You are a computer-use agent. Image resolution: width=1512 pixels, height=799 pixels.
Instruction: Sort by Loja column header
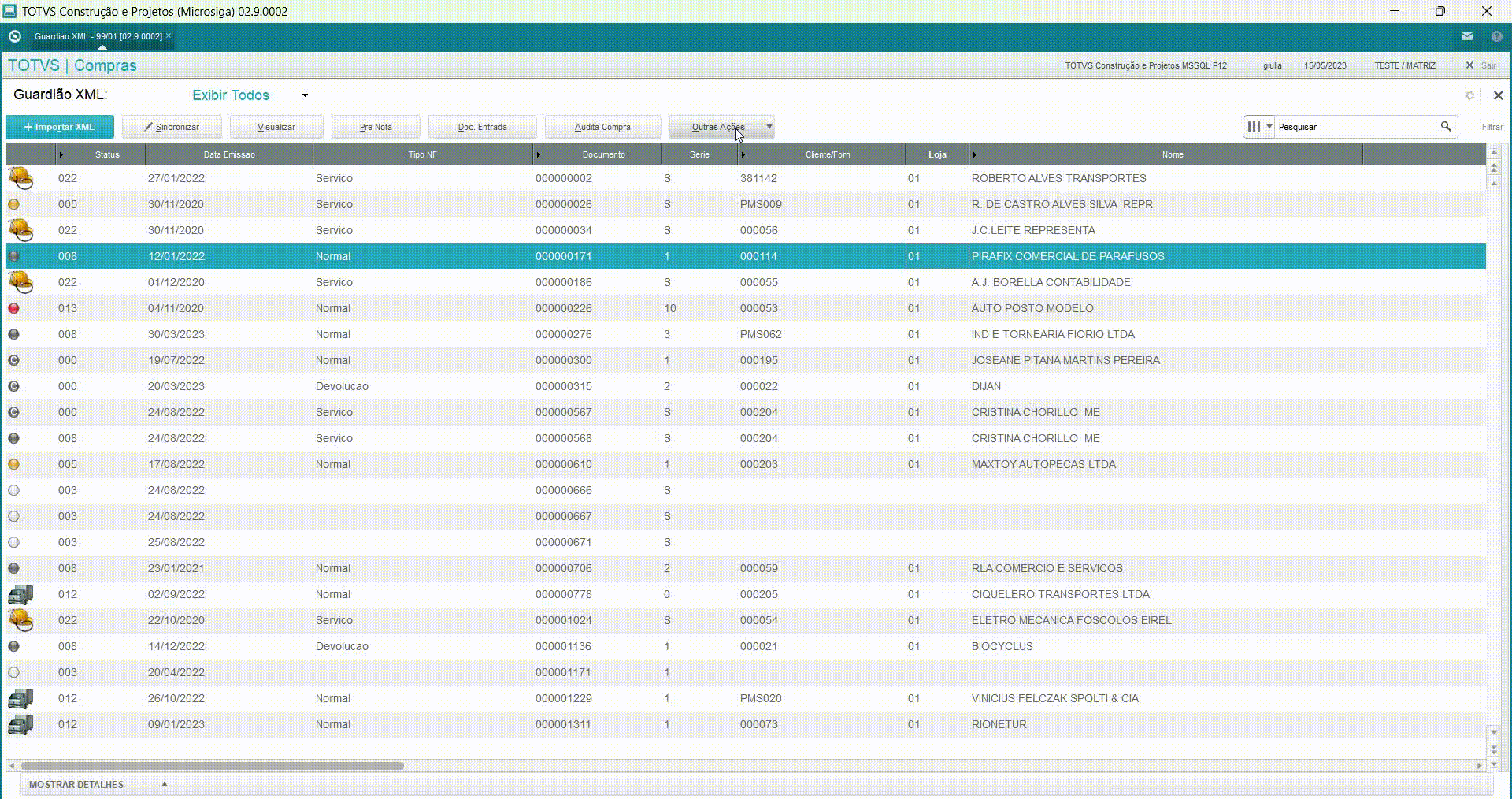[937, 154]
